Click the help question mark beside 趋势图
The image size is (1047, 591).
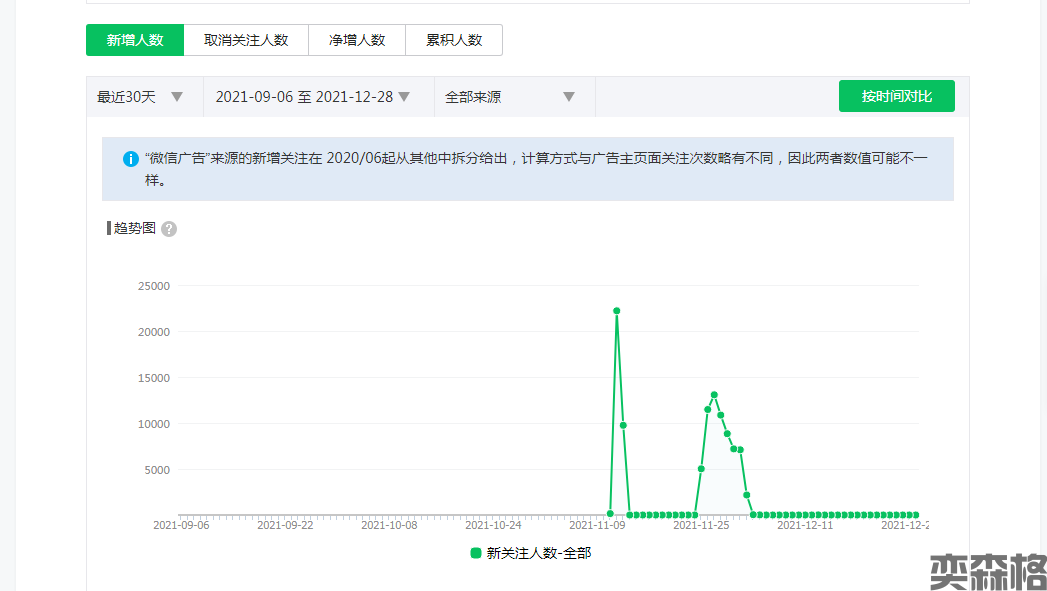tap(169, 229)
